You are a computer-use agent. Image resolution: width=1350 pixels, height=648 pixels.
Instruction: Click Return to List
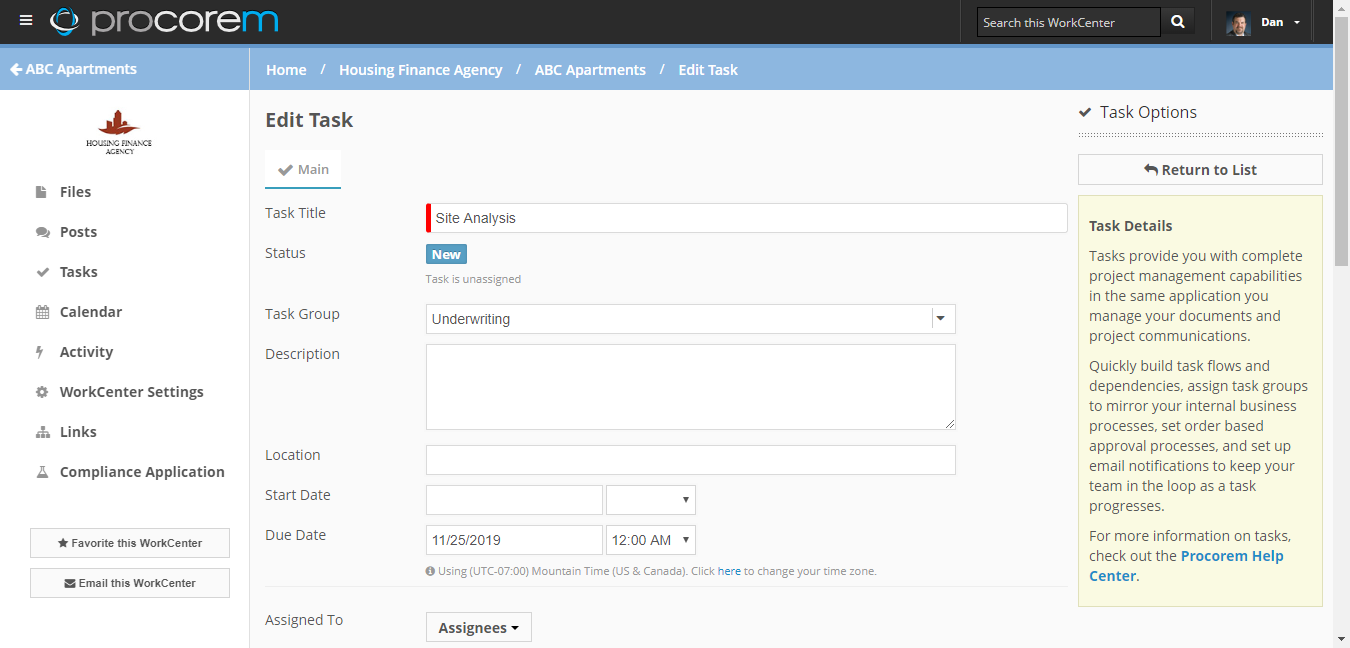click(x=1199, y=169)
